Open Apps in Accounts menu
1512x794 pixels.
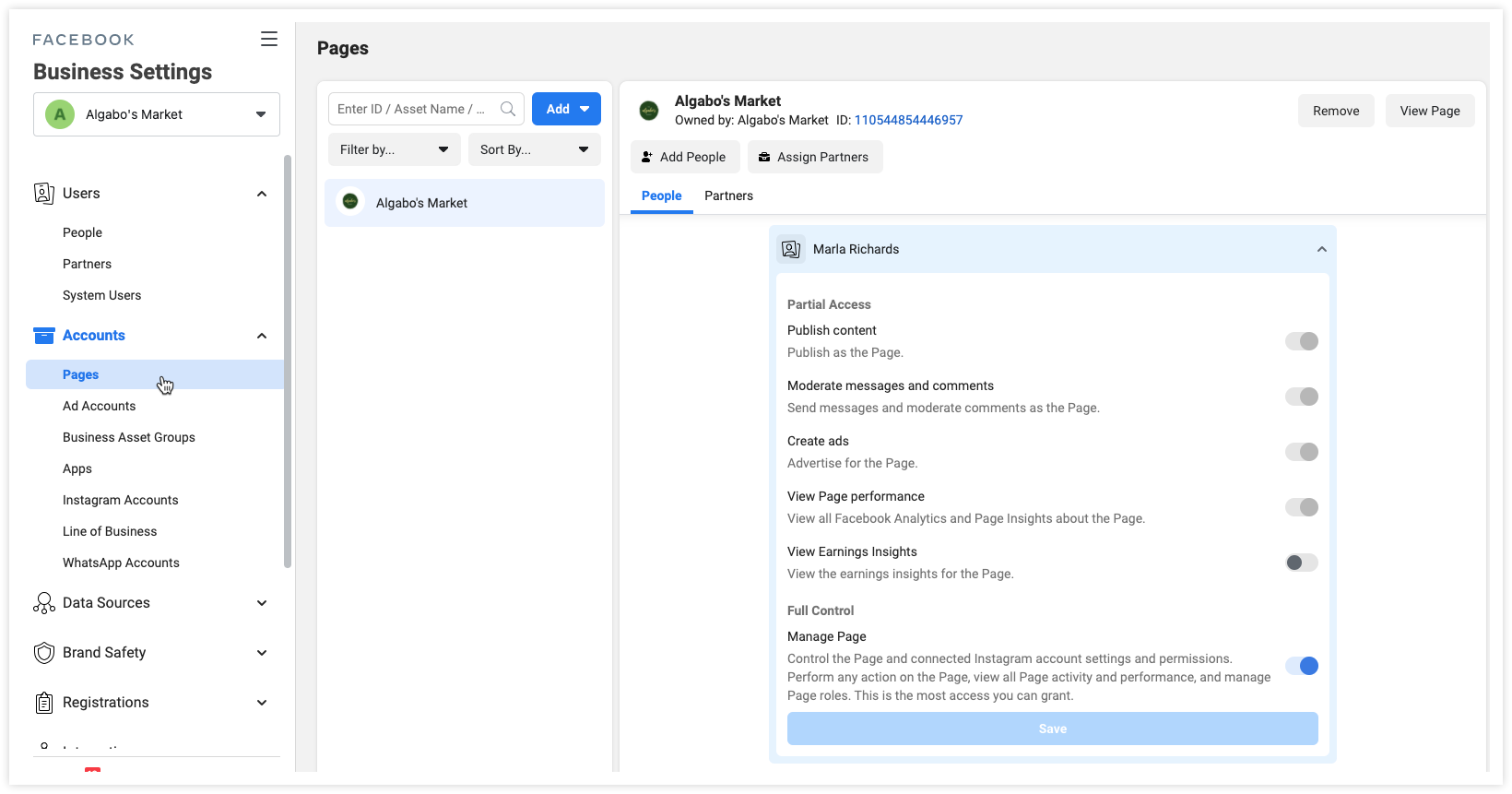click(77, 468)
